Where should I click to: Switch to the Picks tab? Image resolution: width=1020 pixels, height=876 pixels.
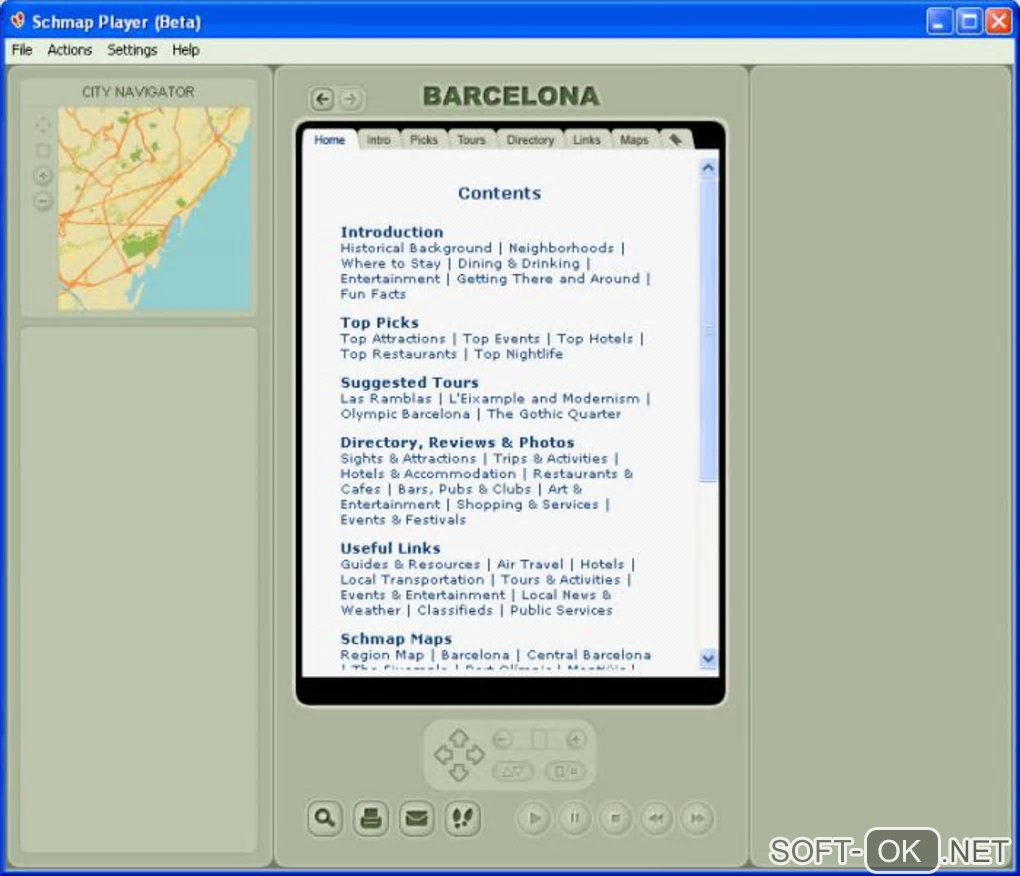[423, 140]
